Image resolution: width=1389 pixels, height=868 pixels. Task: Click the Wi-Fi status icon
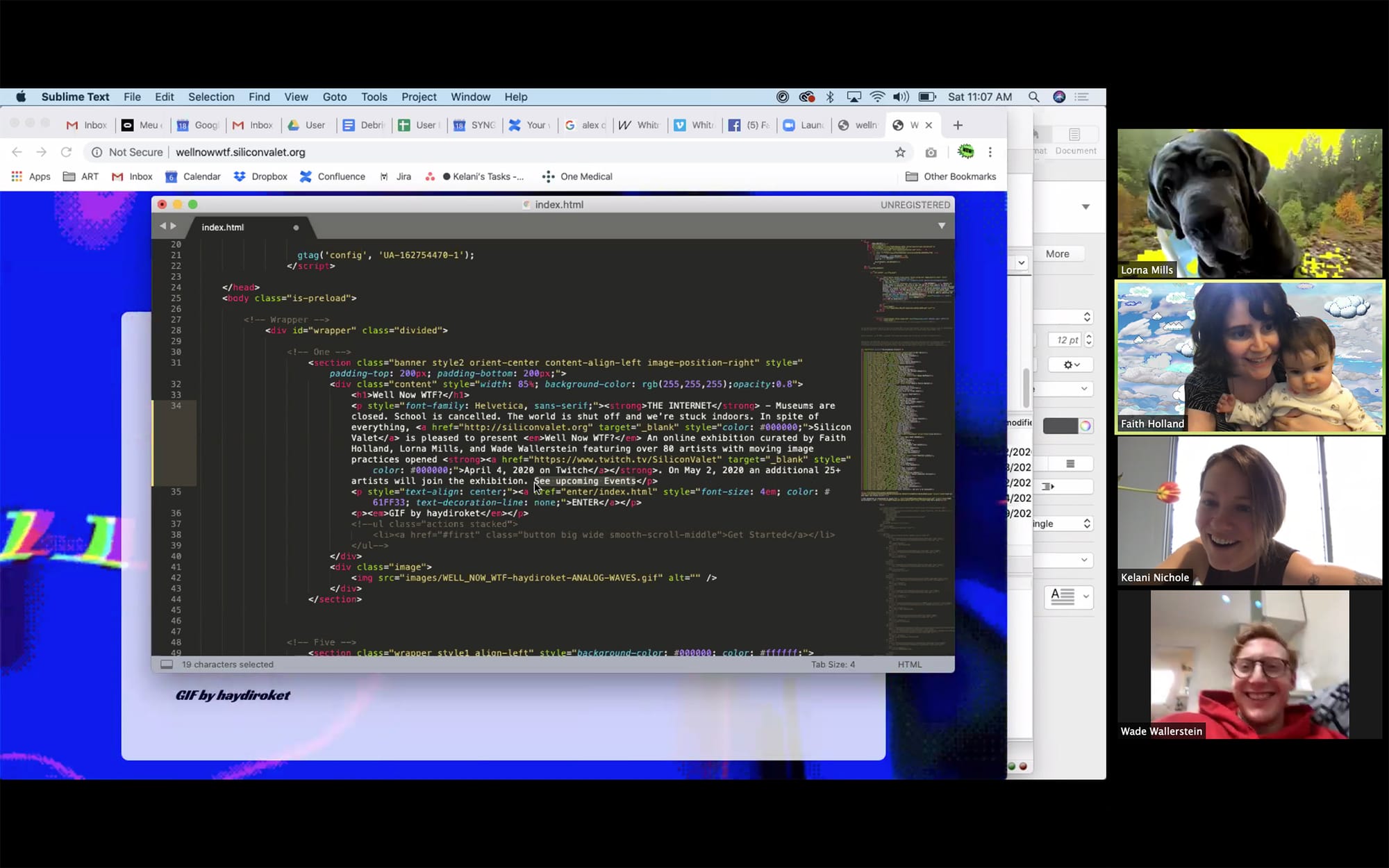(877, 97)
